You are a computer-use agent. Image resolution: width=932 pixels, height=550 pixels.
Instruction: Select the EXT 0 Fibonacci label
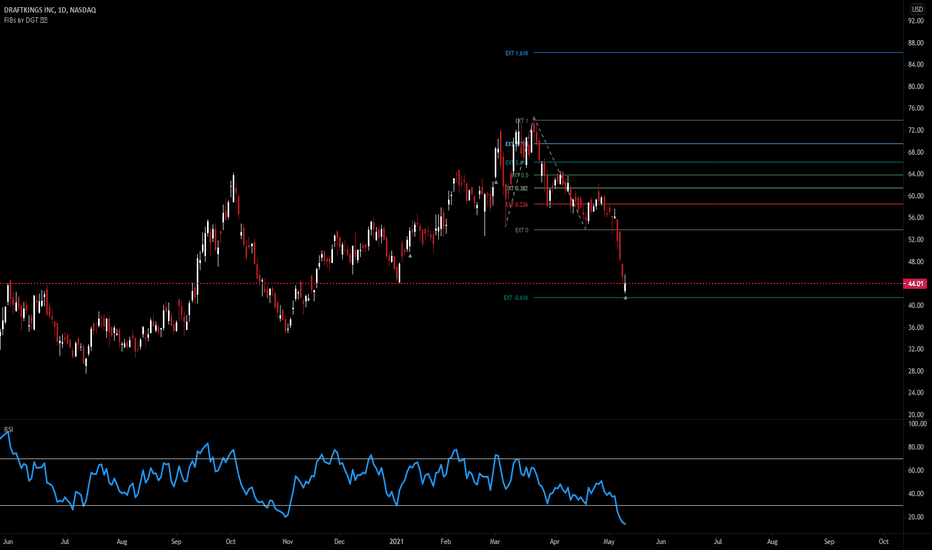[x=521, y=230]
